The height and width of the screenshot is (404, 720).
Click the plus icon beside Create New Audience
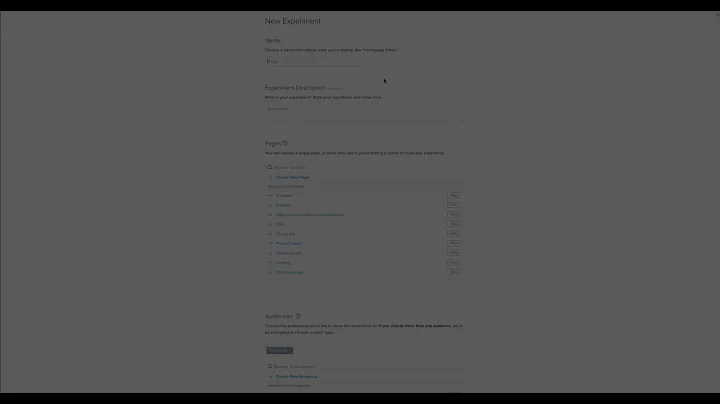point(270,376)
